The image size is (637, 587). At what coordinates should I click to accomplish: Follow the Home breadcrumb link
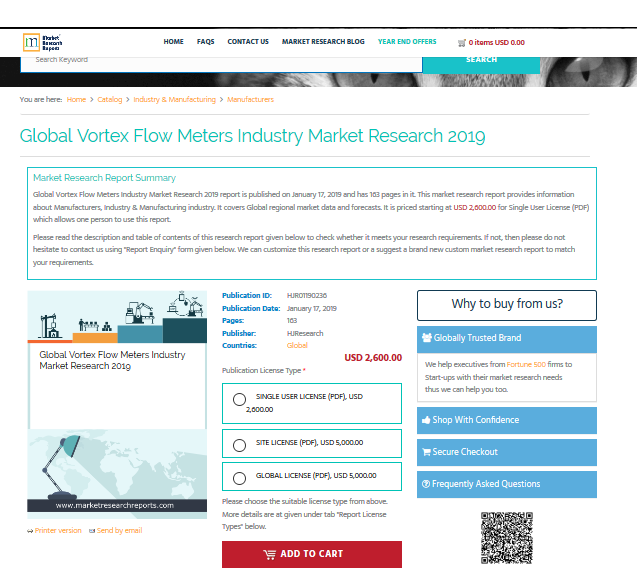point(76,100)
